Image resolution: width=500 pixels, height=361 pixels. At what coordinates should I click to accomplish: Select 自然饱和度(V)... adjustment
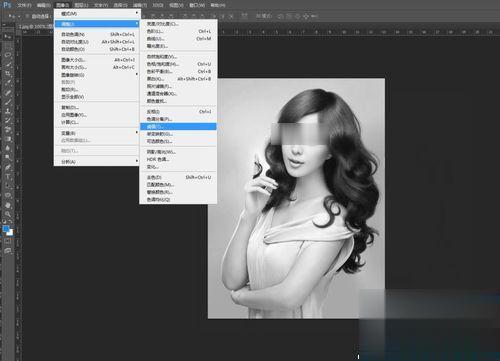pos(178,57)
